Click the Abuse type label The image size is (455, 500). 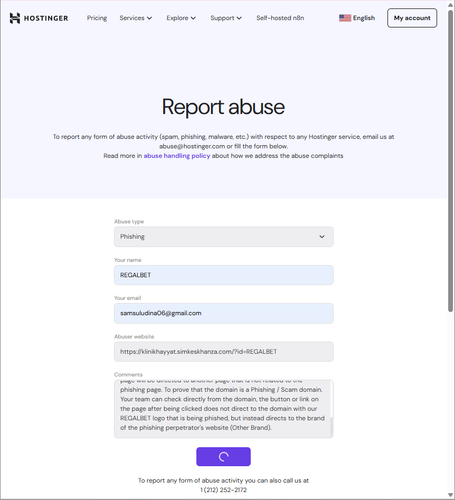tap(129, 221)
